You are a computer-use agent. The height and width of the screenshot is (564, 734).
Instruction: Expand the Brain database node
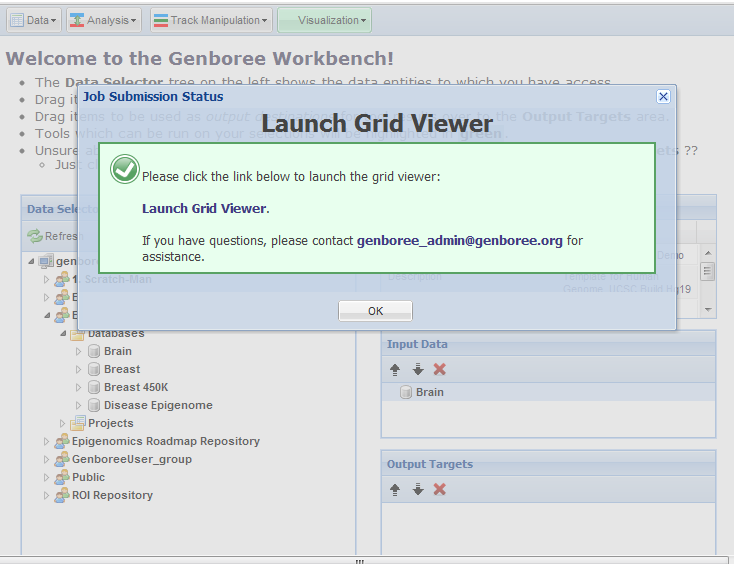(79, 352)
